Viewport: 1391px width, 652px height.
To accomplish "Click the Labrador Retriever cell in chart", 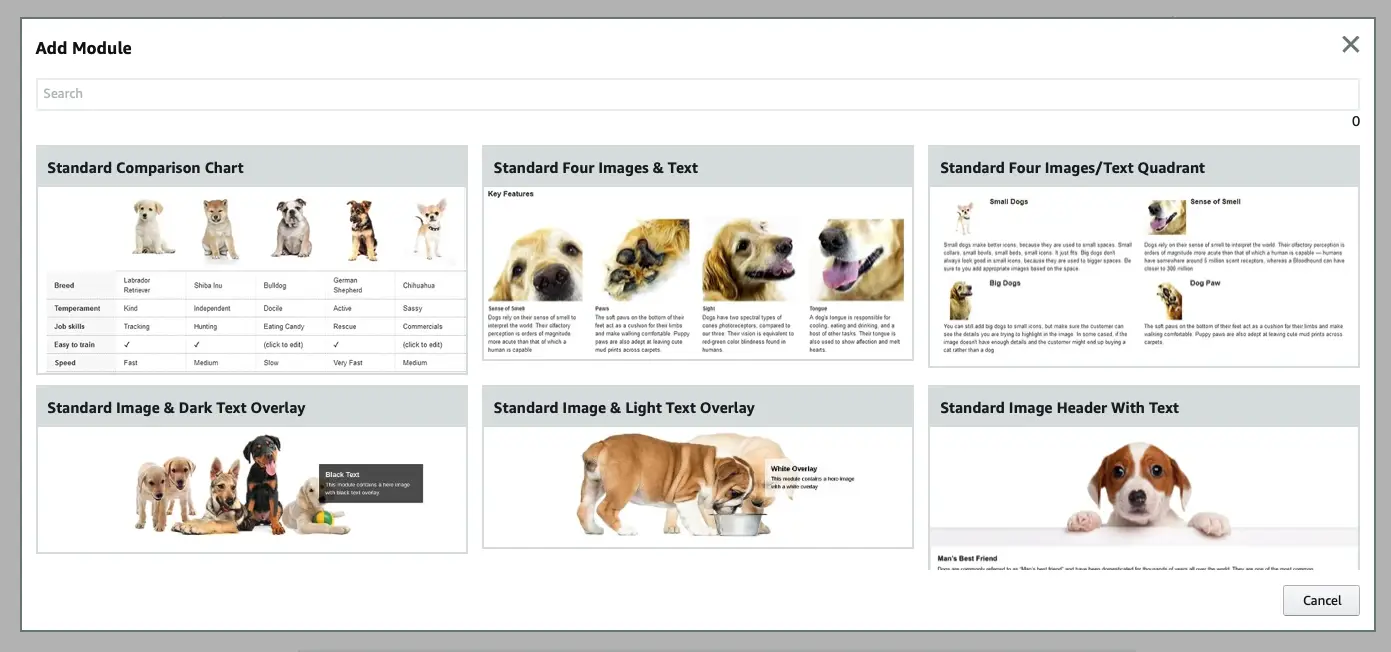I will pos(137,285).
